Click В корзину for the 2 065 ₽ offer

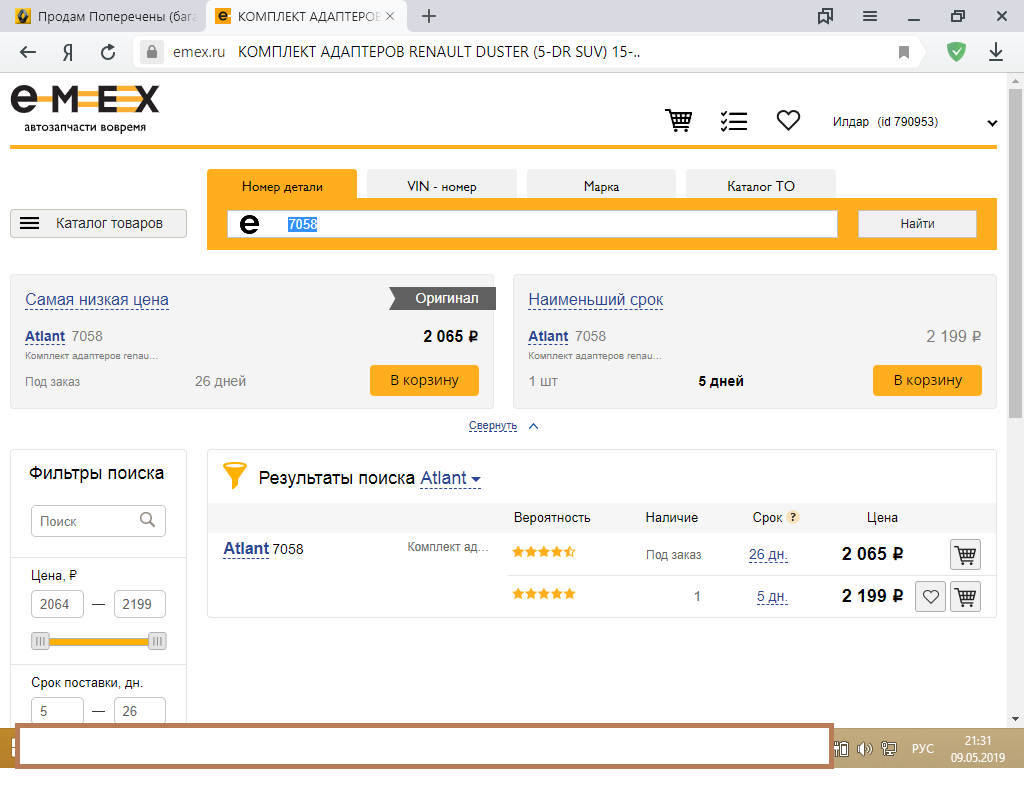tap(424, 380)
